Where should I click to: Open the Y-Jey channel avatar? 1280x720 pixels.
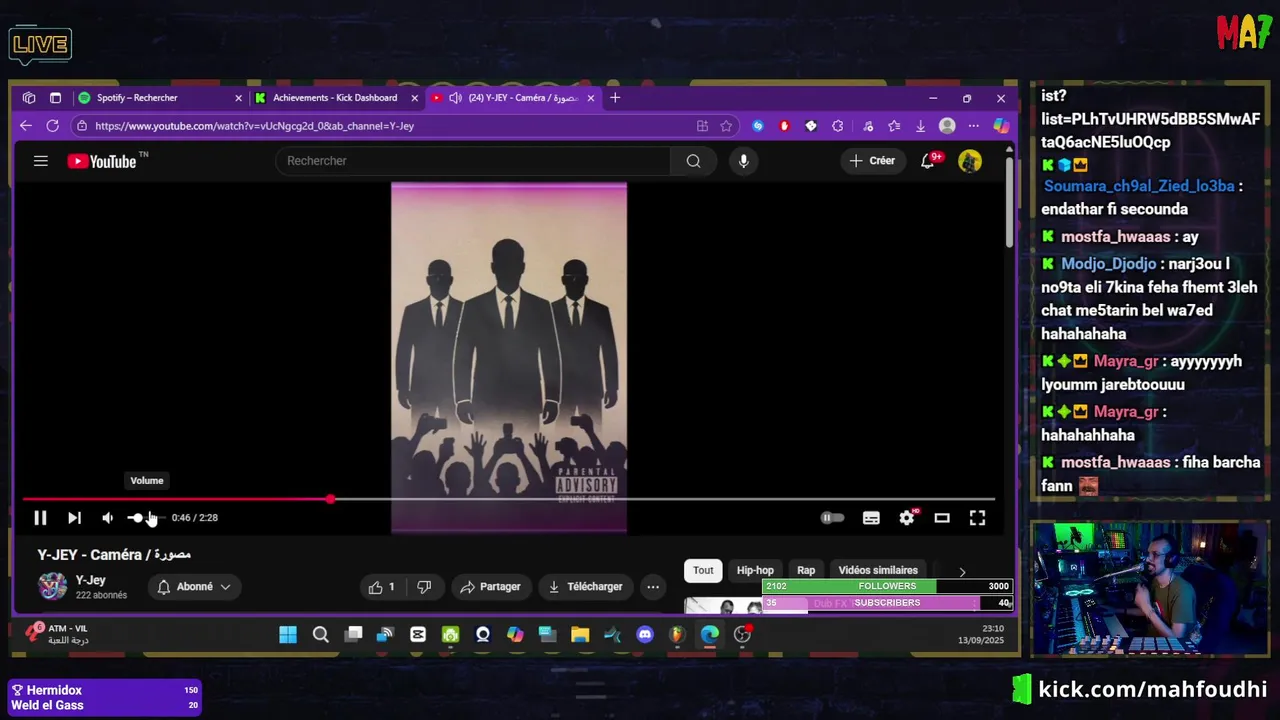[52, 586]
